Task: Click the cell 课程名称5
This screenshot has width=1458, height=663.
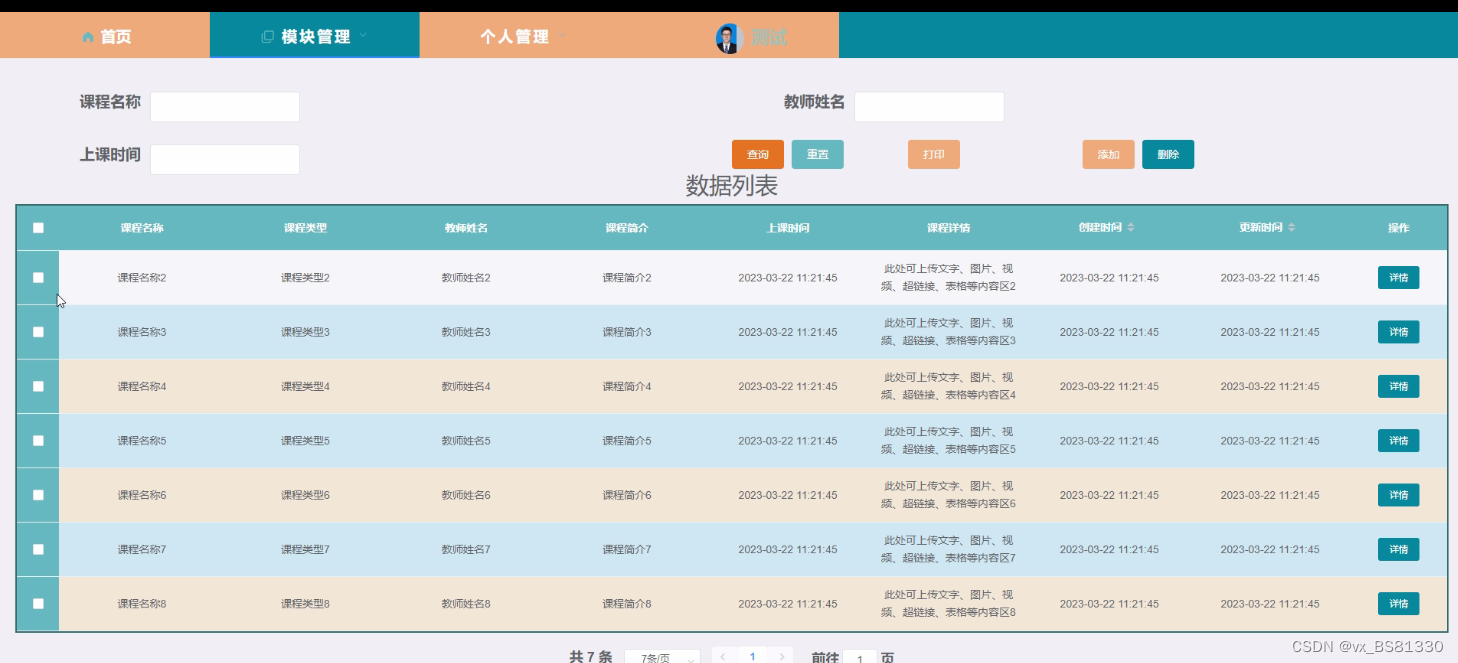Action: pyautogui.click(x=142, y=441)
